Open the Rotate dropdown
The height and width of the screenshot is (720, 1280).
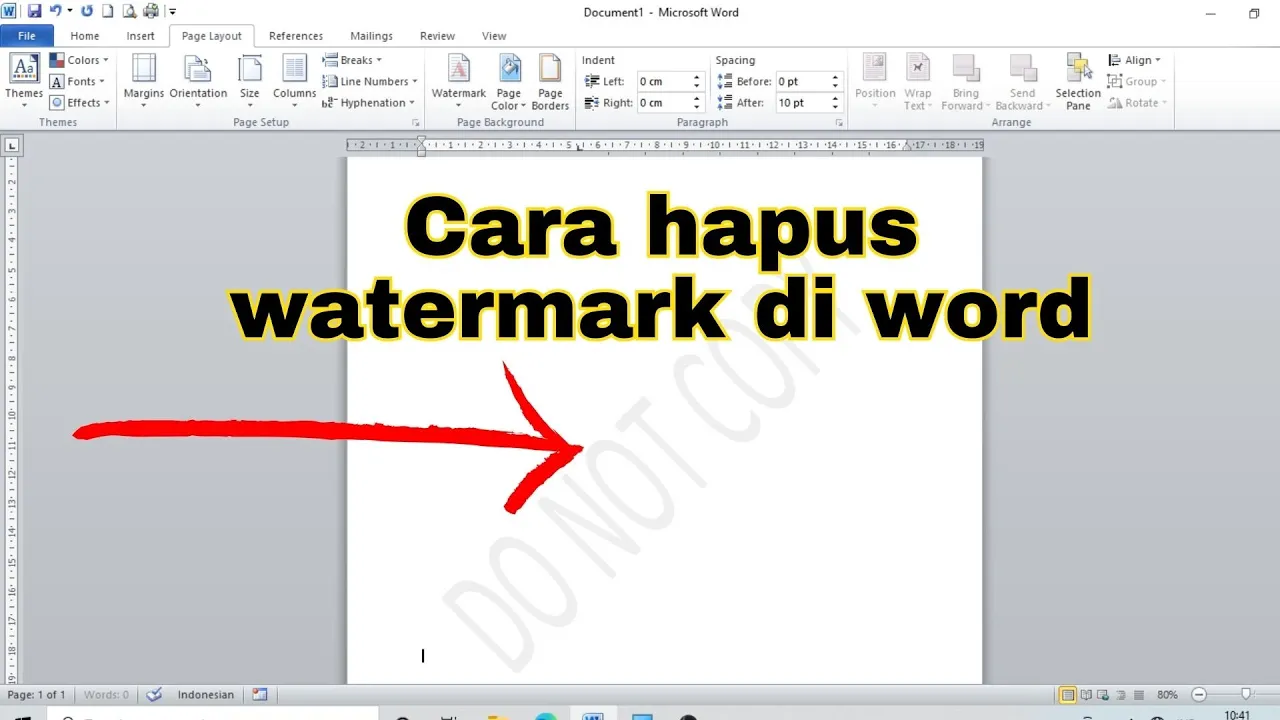1138,102
